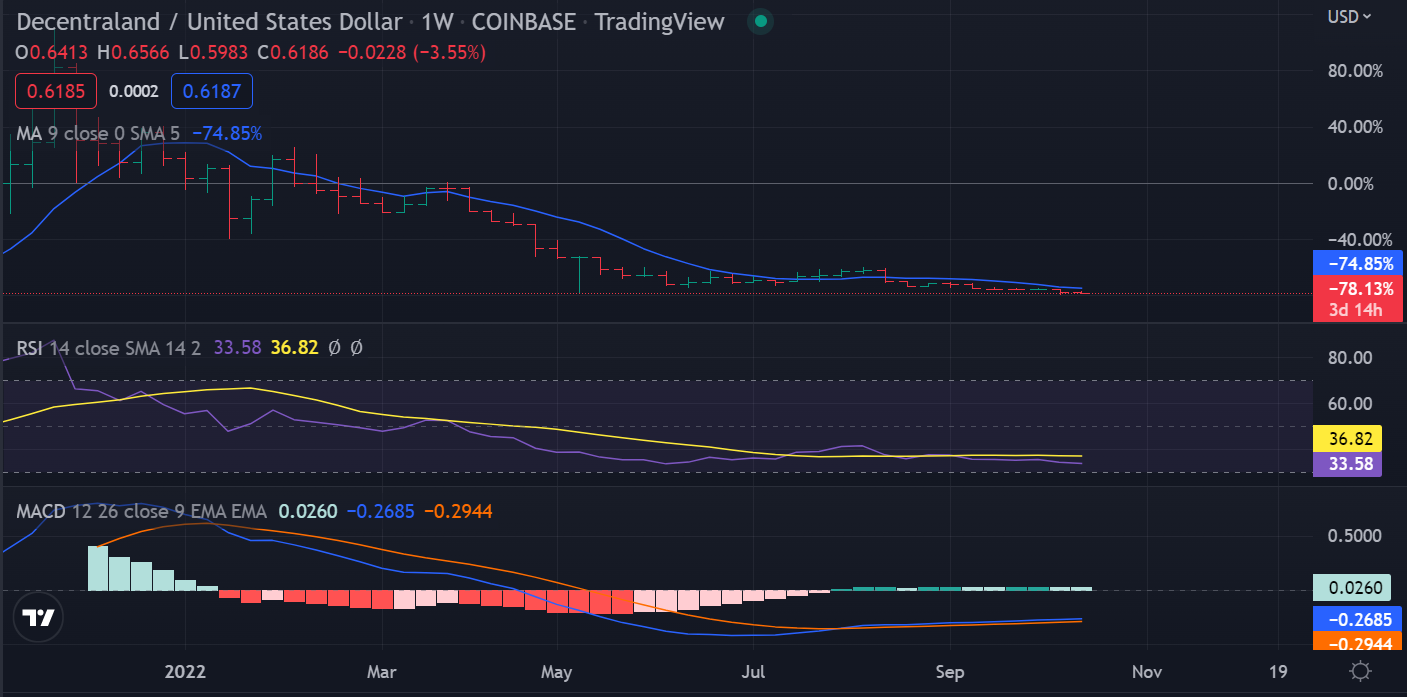The image size is (1407, 697).
Task: Click the orange signal value -0.2944 in legend
Action: 458,512
